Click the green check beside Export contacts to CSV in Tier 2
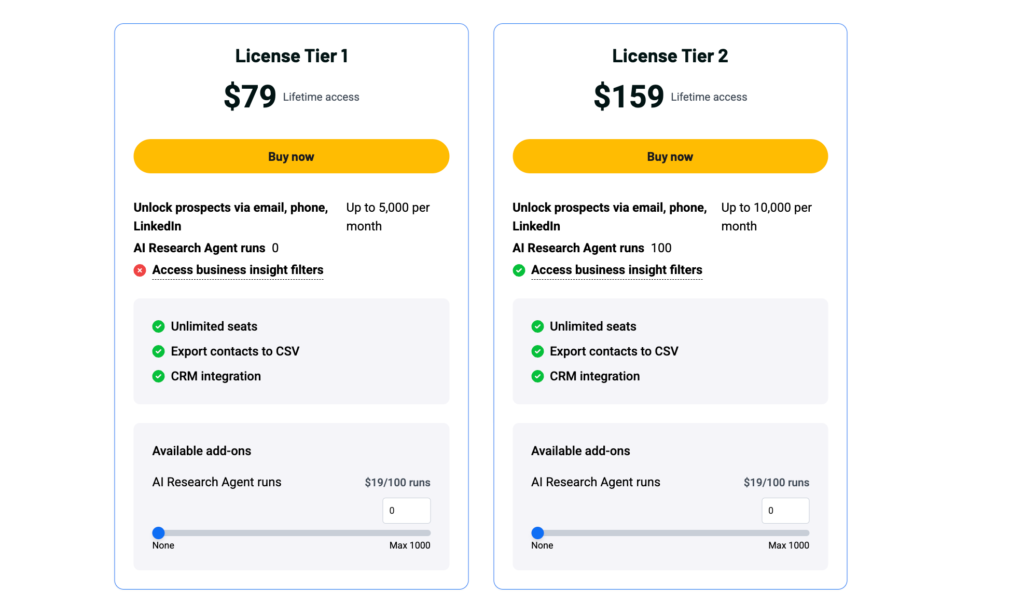Screen dimensions: 1024x602 point(540,351)
